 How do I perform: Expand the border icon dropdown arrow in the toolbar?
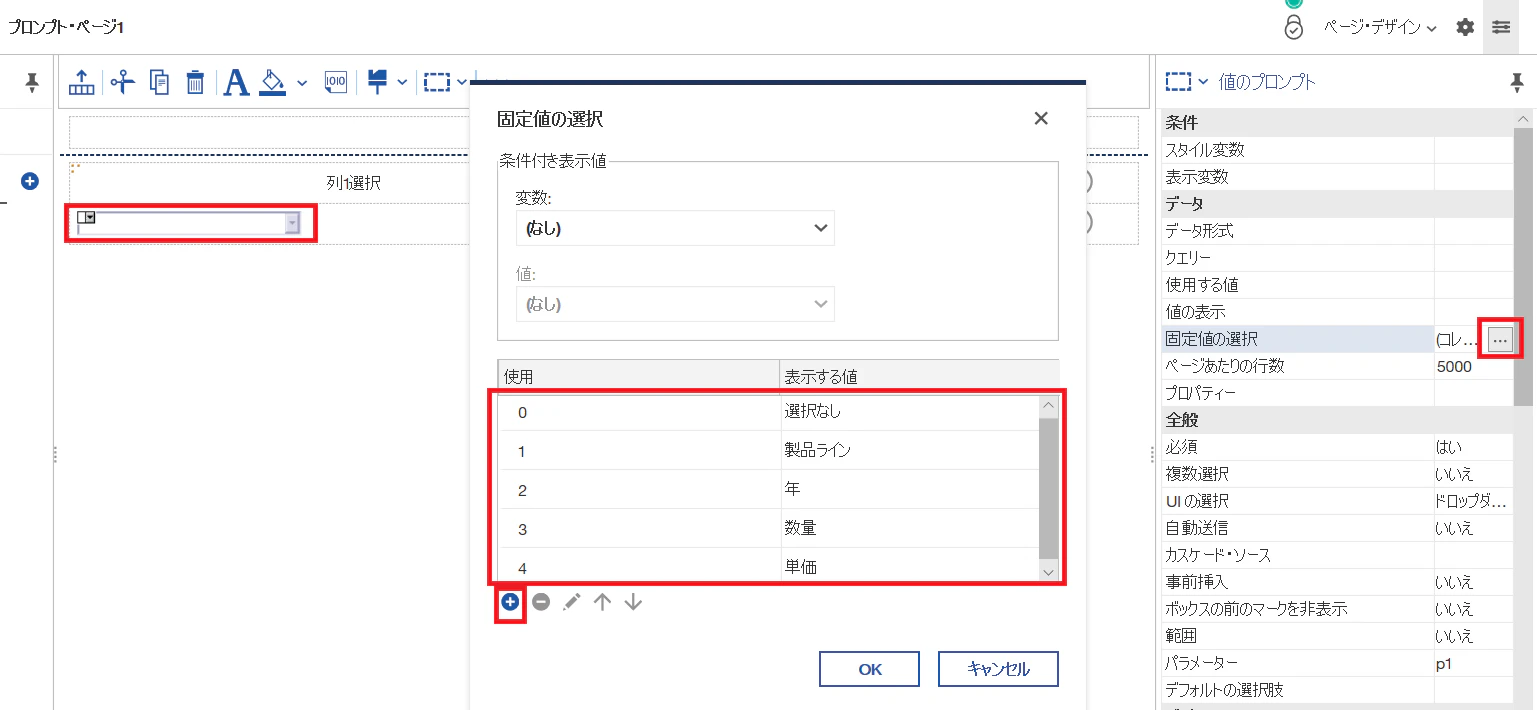(x=462, y=82)
